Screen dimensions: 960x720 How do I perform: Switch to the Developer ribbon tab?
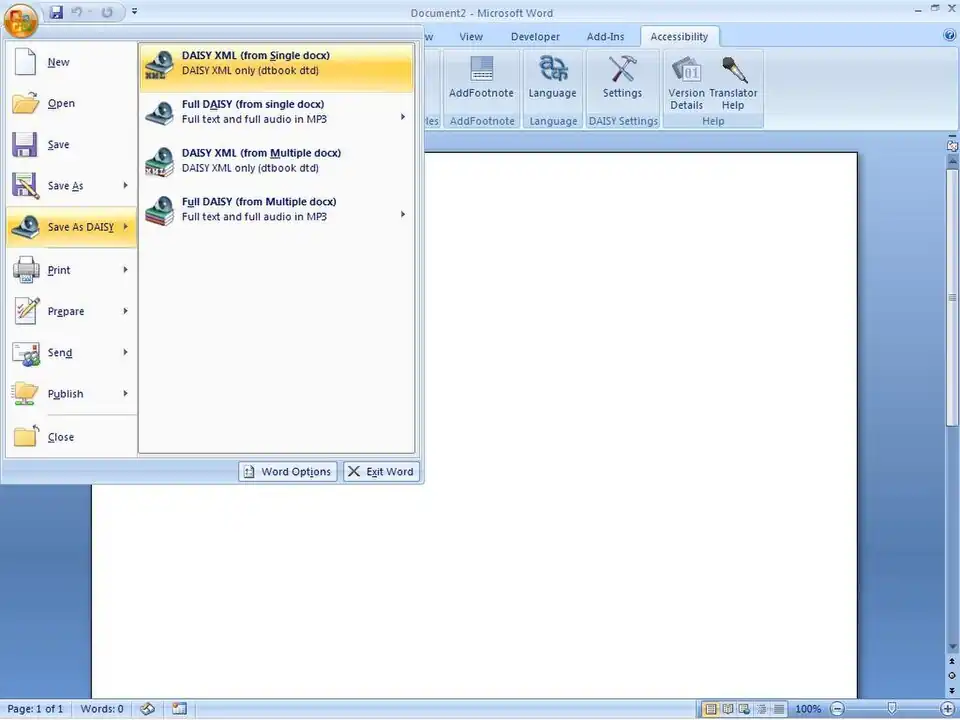pyautogui.click(x=535, y=37)
